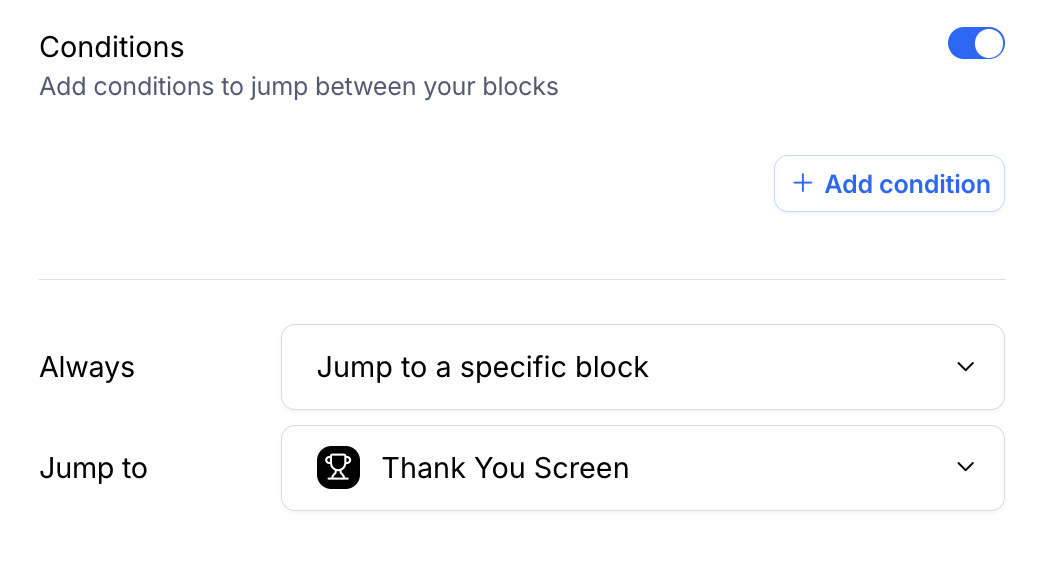Click the Add condition button
The height and width of the screenshot is (586, 1044).
889,184
